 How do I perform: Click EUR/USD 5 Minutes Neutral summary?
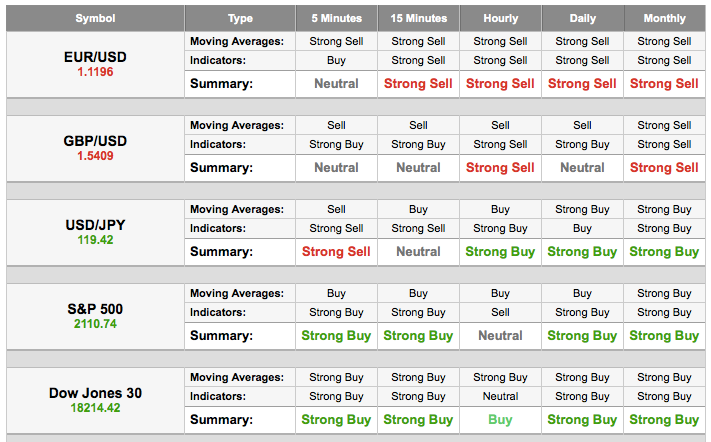[x=336, y=84]
